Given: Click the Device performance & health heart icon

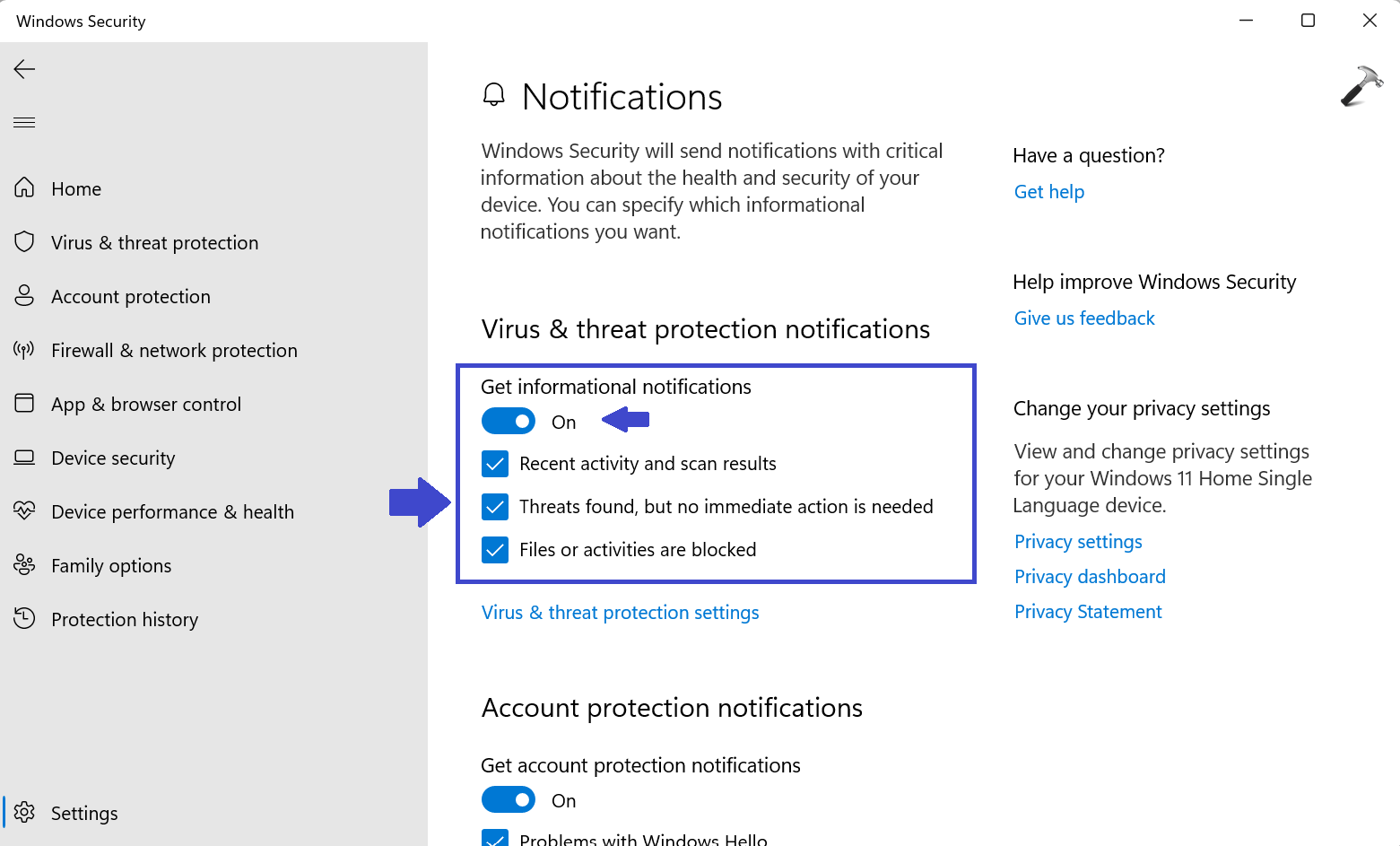Looking at the screenshot, I should pos(24,510).
